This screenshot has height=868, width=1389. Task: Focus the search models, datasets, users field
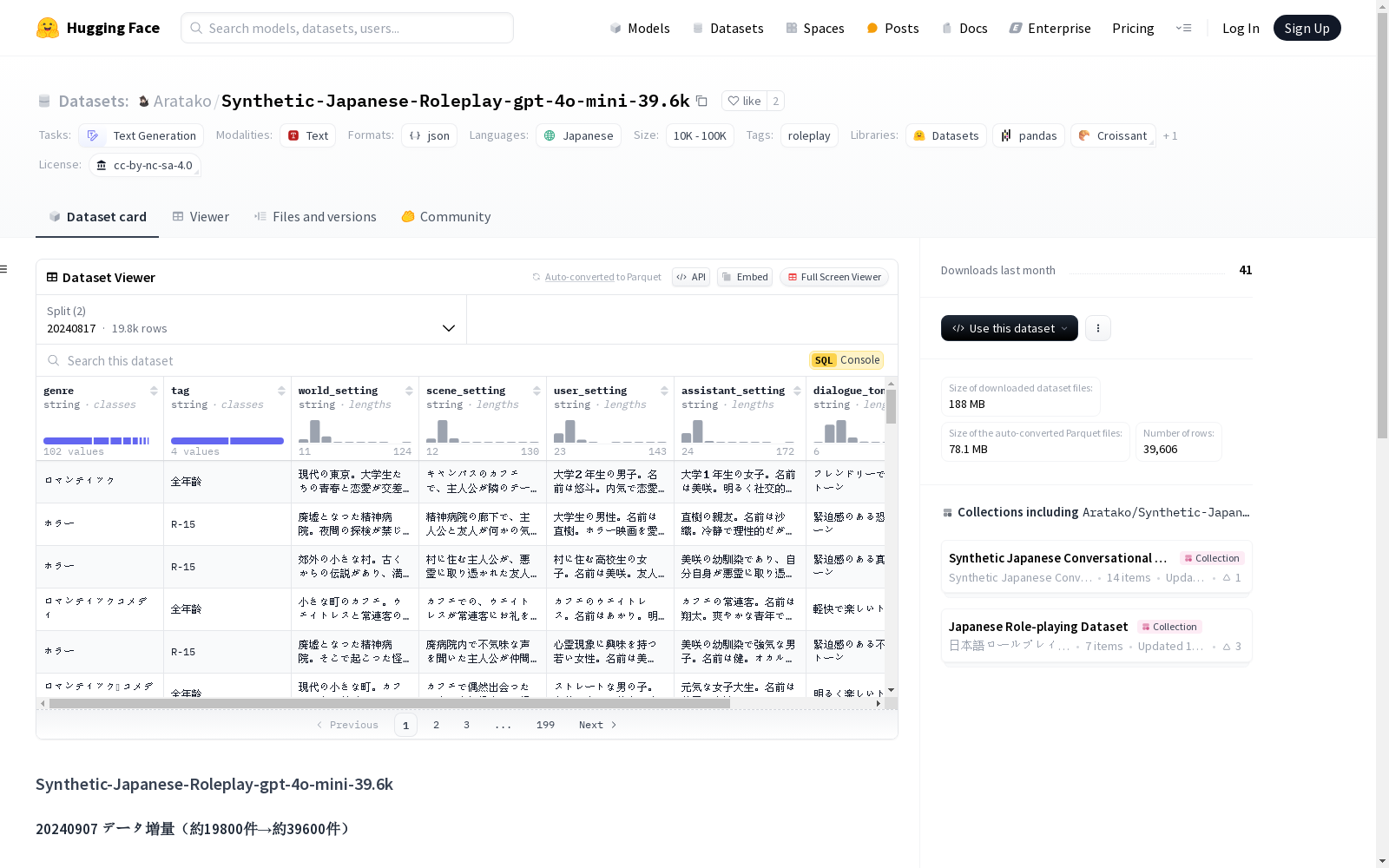pyautogui.click(x=347, y=28)
